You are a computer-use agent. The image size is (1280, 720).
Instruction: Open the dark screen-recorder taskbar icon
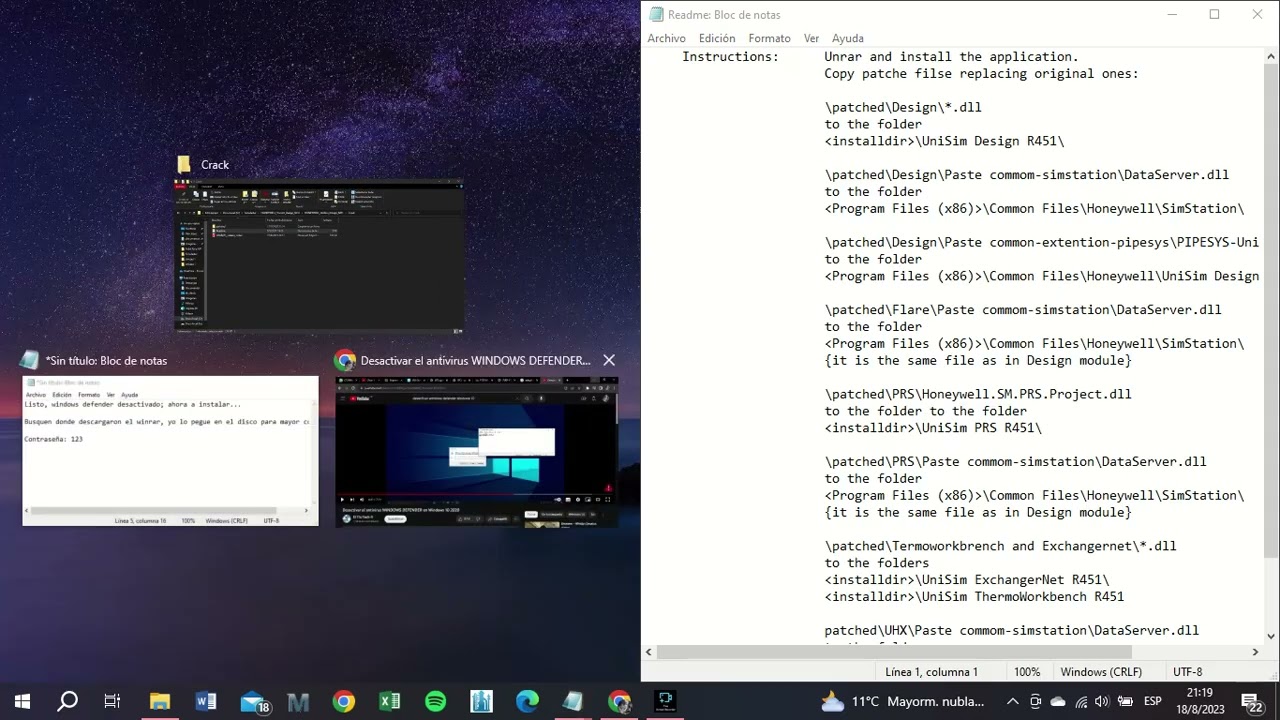[665, 701]
